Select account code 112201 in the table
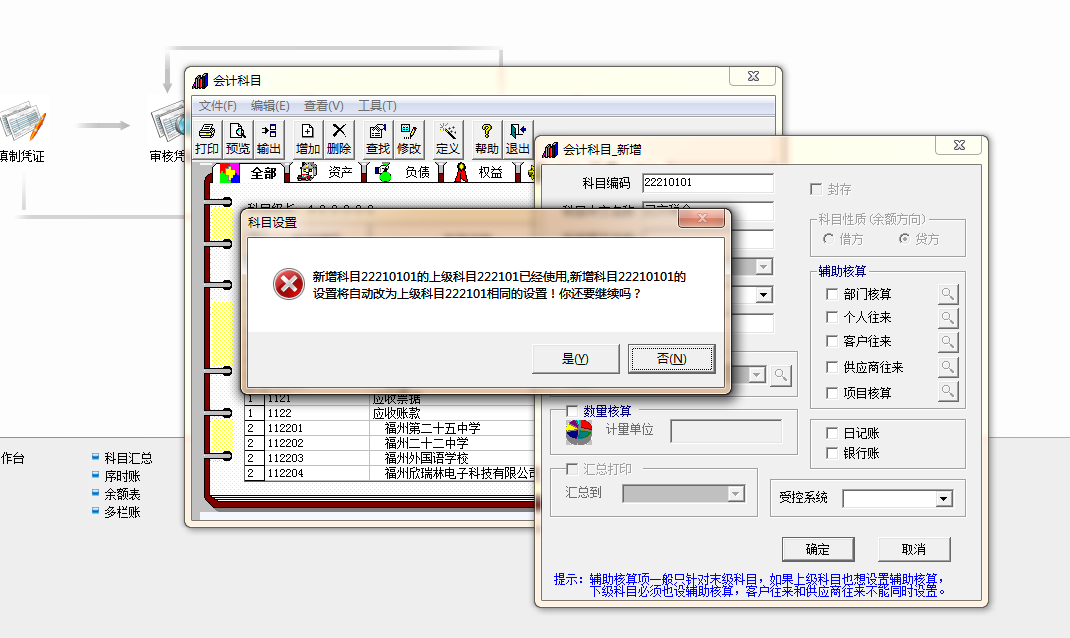 click(285, 428)
